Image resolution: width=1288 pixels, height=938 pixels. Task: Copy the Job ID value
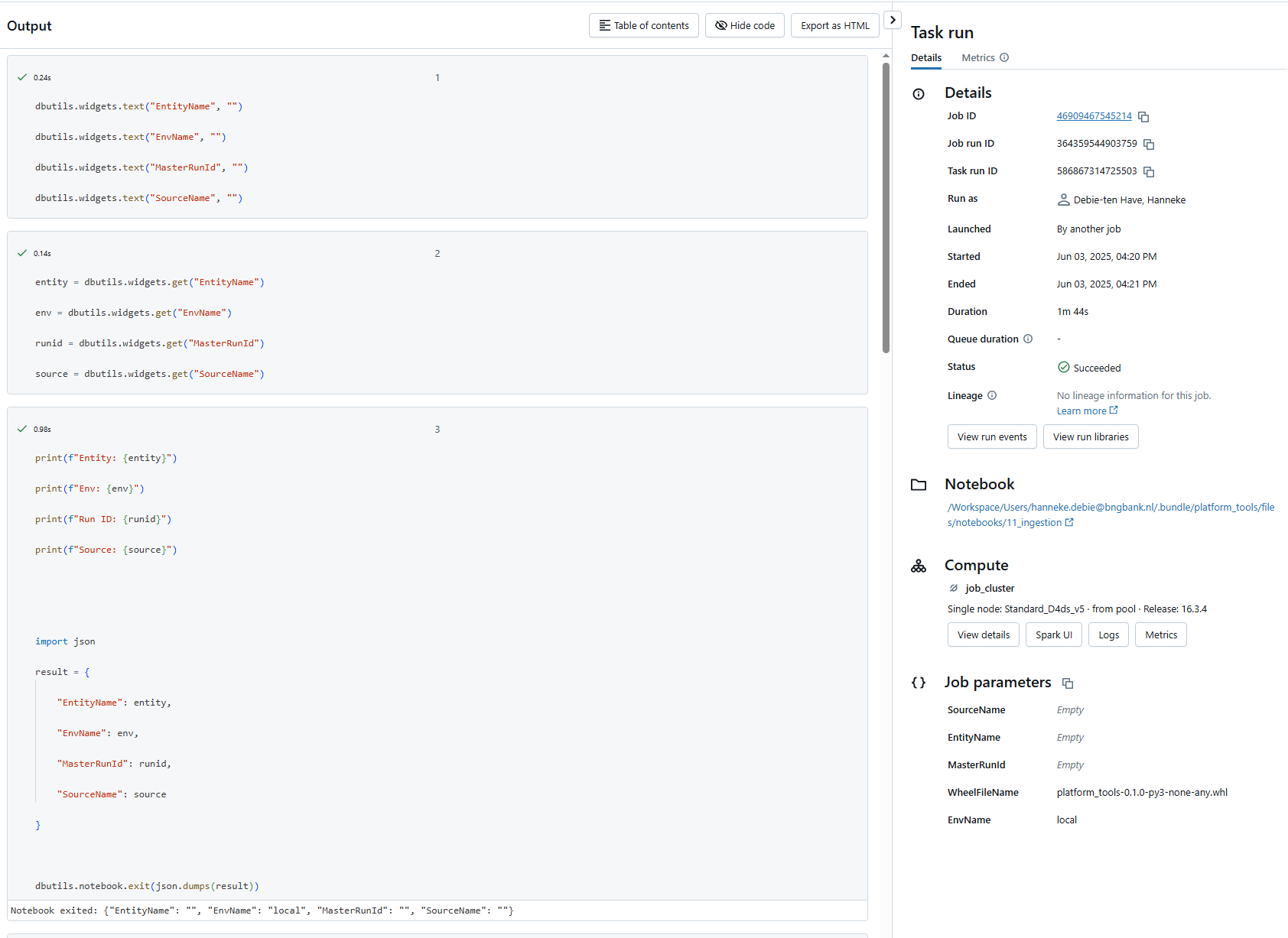1143,117
